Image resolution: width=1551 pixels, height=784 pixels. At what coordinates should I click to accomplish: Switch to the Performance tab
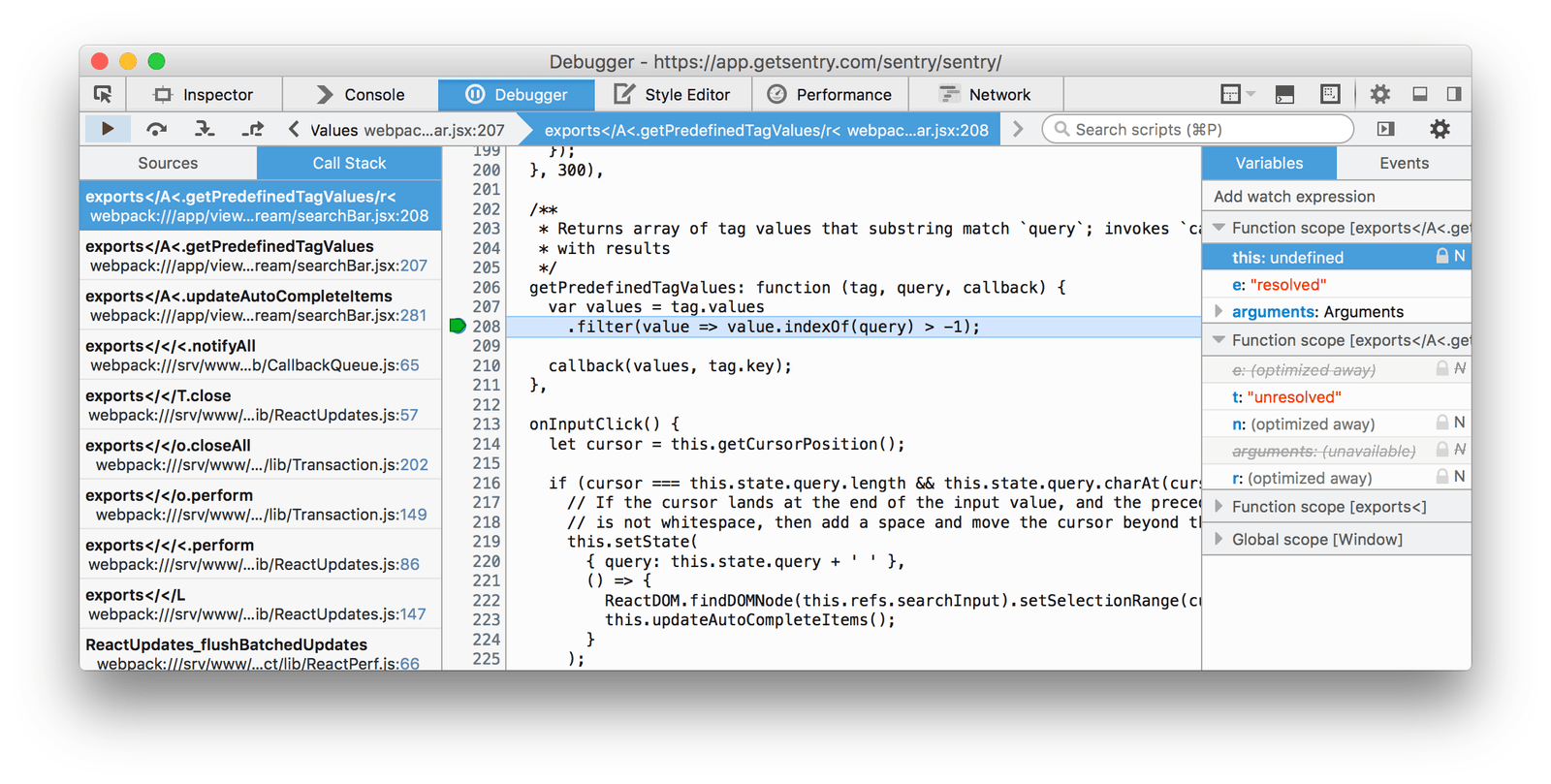pyautogui.click(x=830, y=94)
